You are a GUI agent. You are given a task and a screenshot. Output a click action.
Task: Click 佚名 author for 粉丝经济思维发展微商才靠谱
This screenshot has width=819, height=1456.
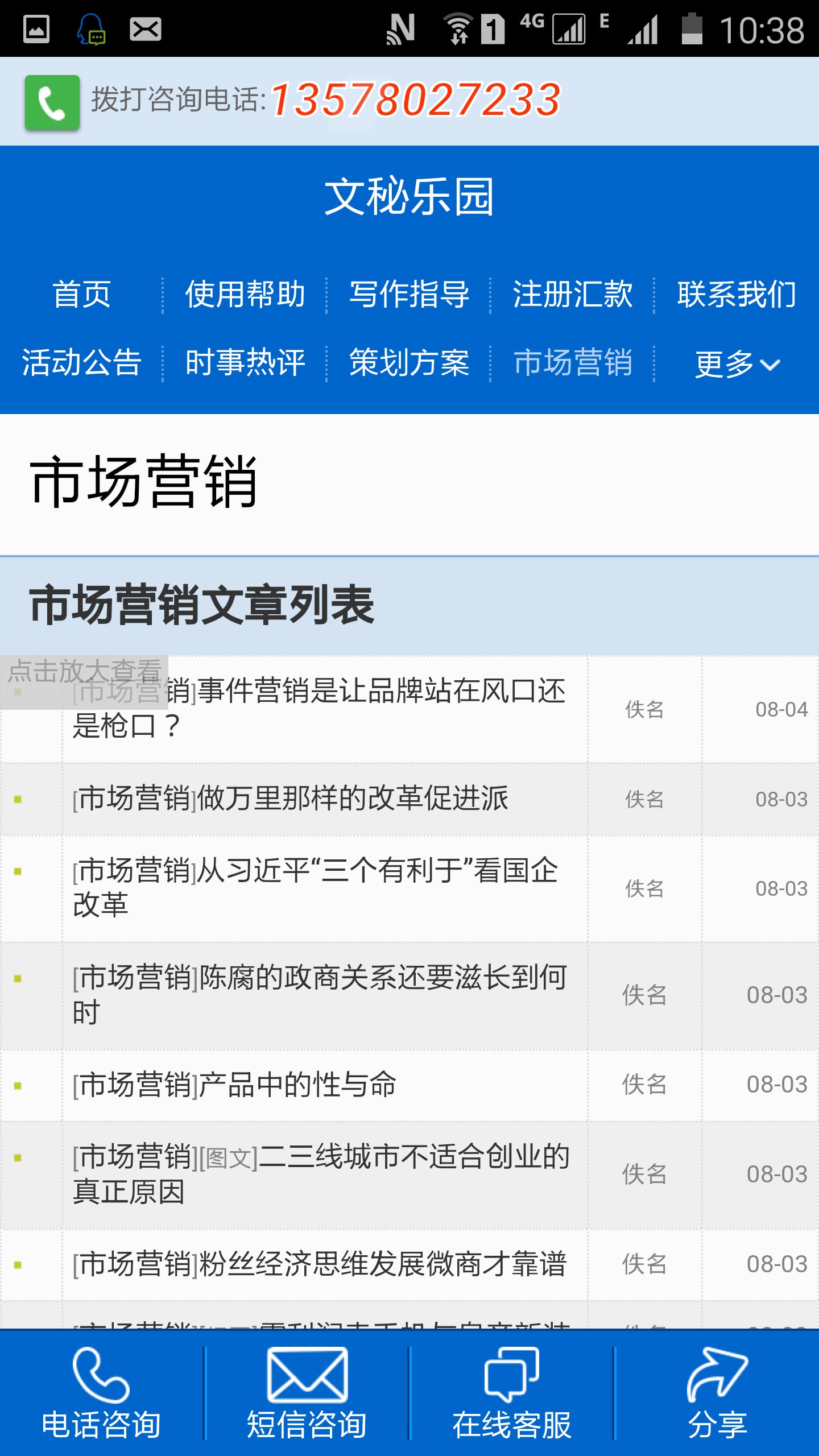644,1264
